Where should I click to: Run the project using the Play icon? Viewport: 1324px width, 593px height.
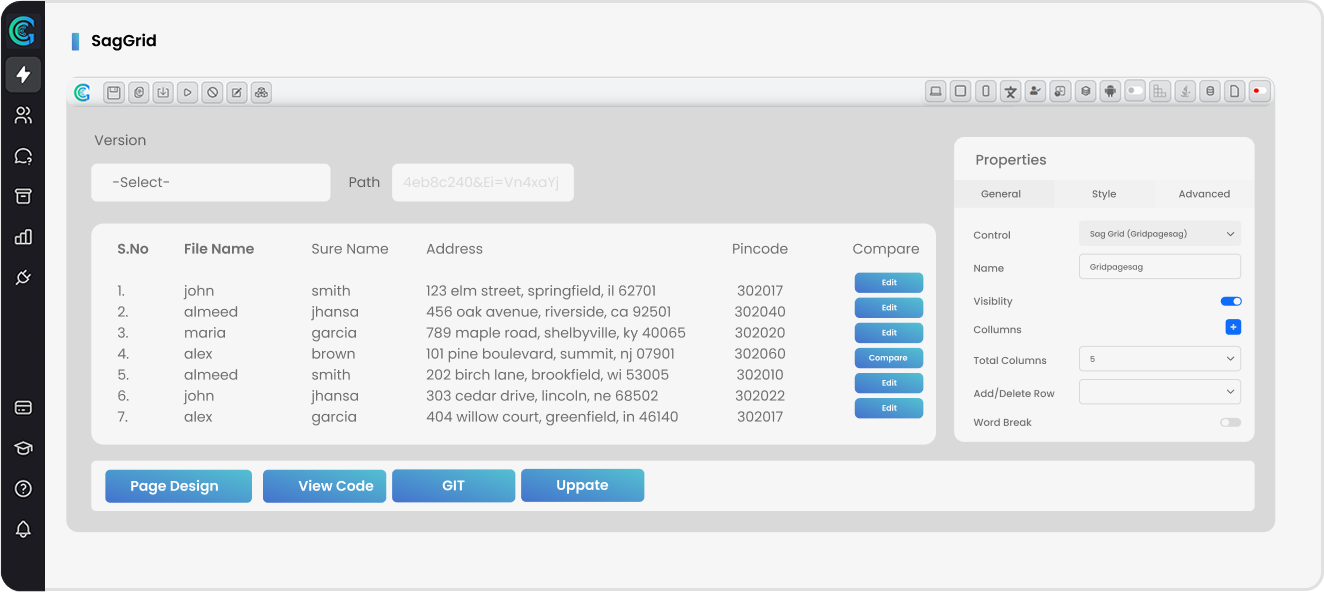[x=187, y=92]
